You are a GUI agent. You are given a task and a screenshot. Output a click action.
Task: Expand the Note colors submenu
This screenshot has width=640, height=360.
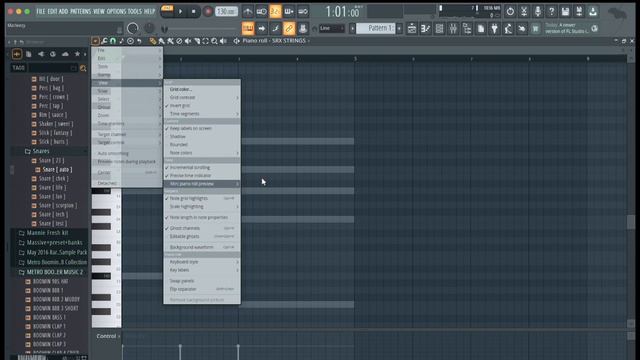tap(202, 153)
